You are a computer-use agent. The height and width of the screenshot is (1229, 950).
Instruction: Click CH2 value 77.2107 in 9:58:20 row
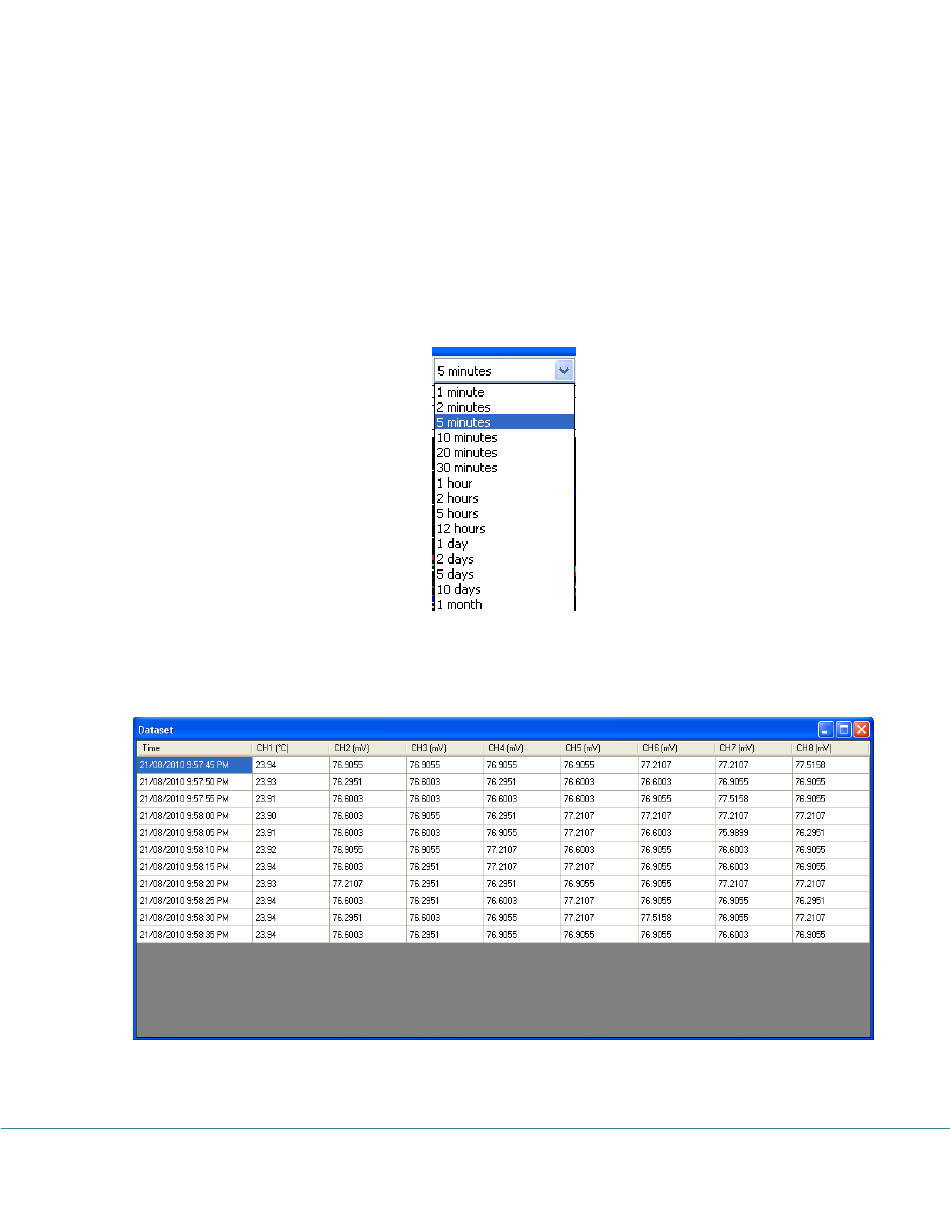point(367,883)
